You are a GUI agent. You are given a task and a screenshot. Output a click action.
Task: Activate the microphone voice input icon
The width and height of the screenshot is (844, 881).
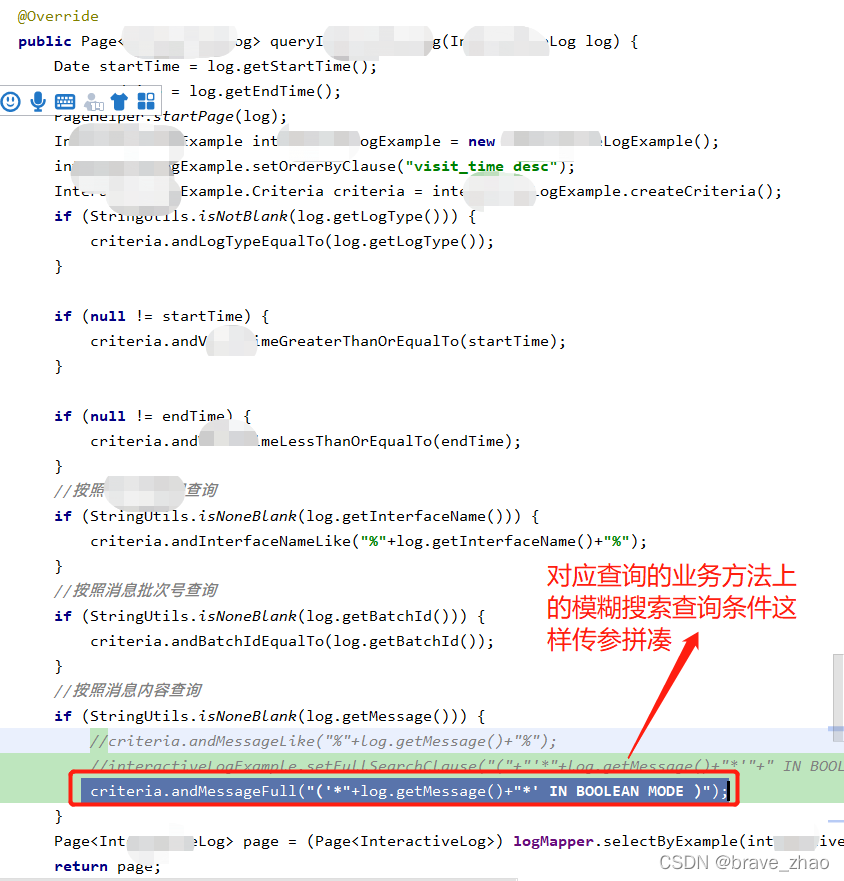[38, 101]
